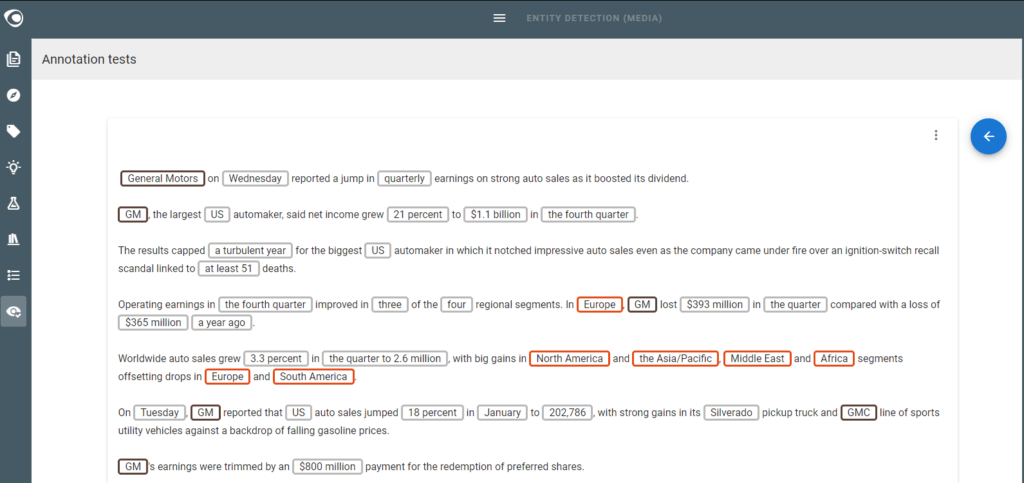Select the $800 million entity chip
The width and height of the screenshot is (1024, 483).
coord(327,467)
